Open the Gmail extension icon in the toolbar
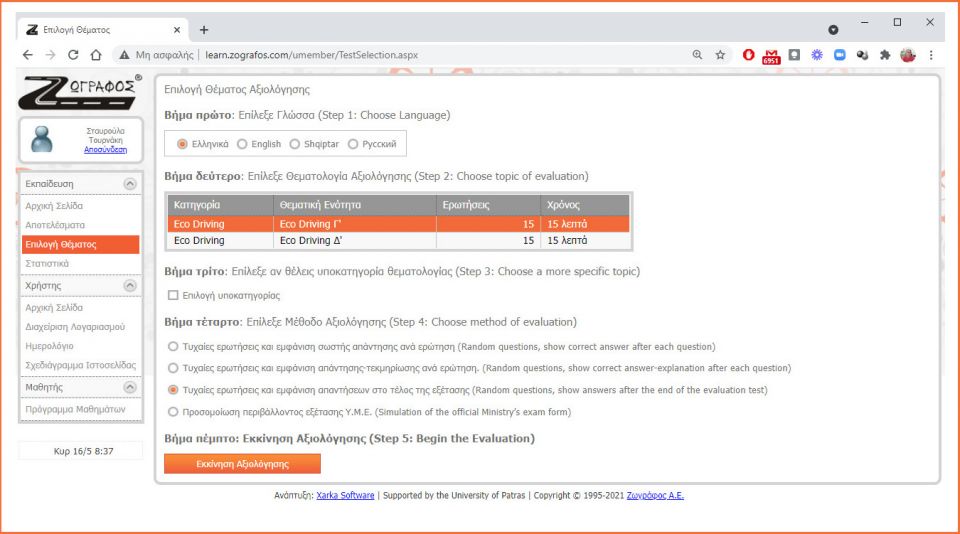Image resolution: width=960 pixels, height=534 pixels. point(771,56)
